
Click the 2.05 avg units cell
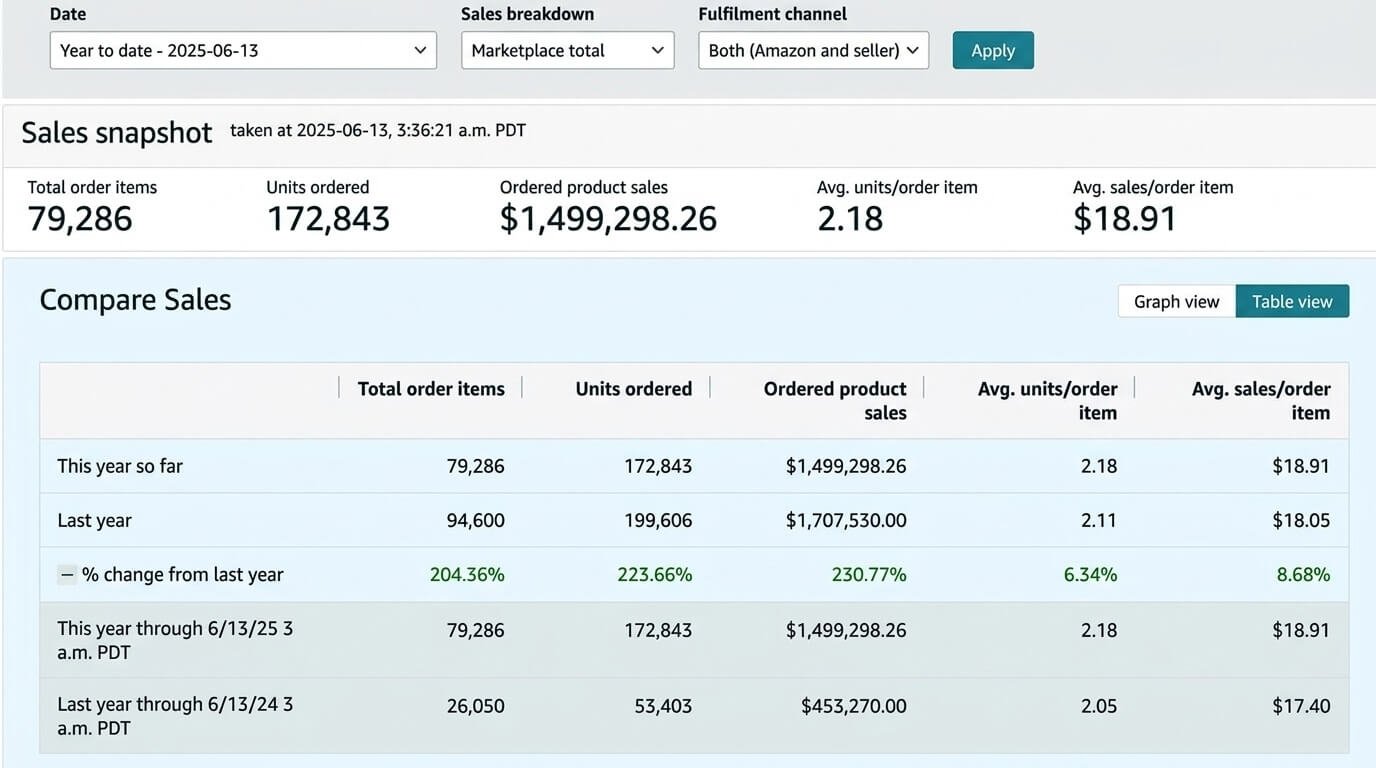click(1099, 706)
